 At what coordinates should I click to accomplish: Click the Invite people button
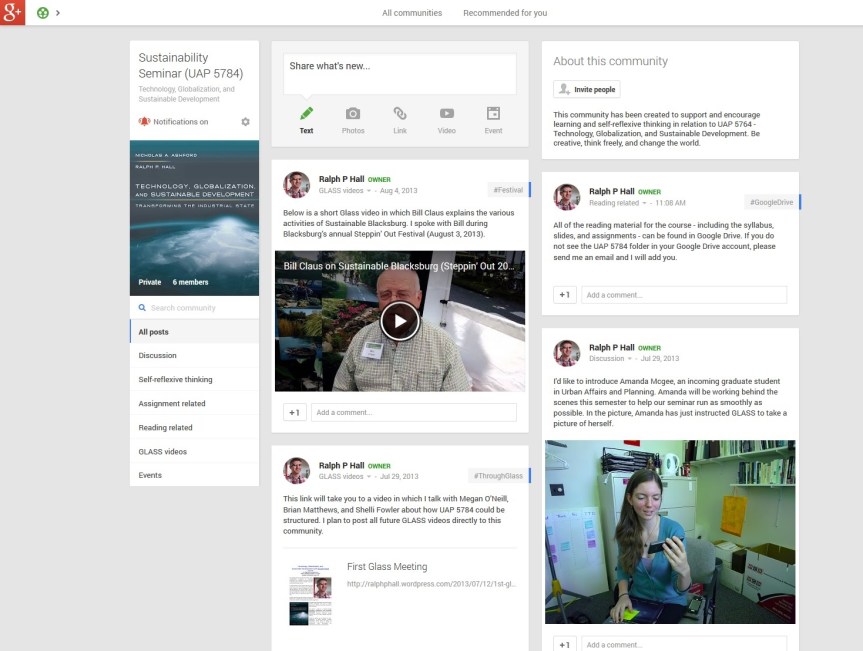587,89
